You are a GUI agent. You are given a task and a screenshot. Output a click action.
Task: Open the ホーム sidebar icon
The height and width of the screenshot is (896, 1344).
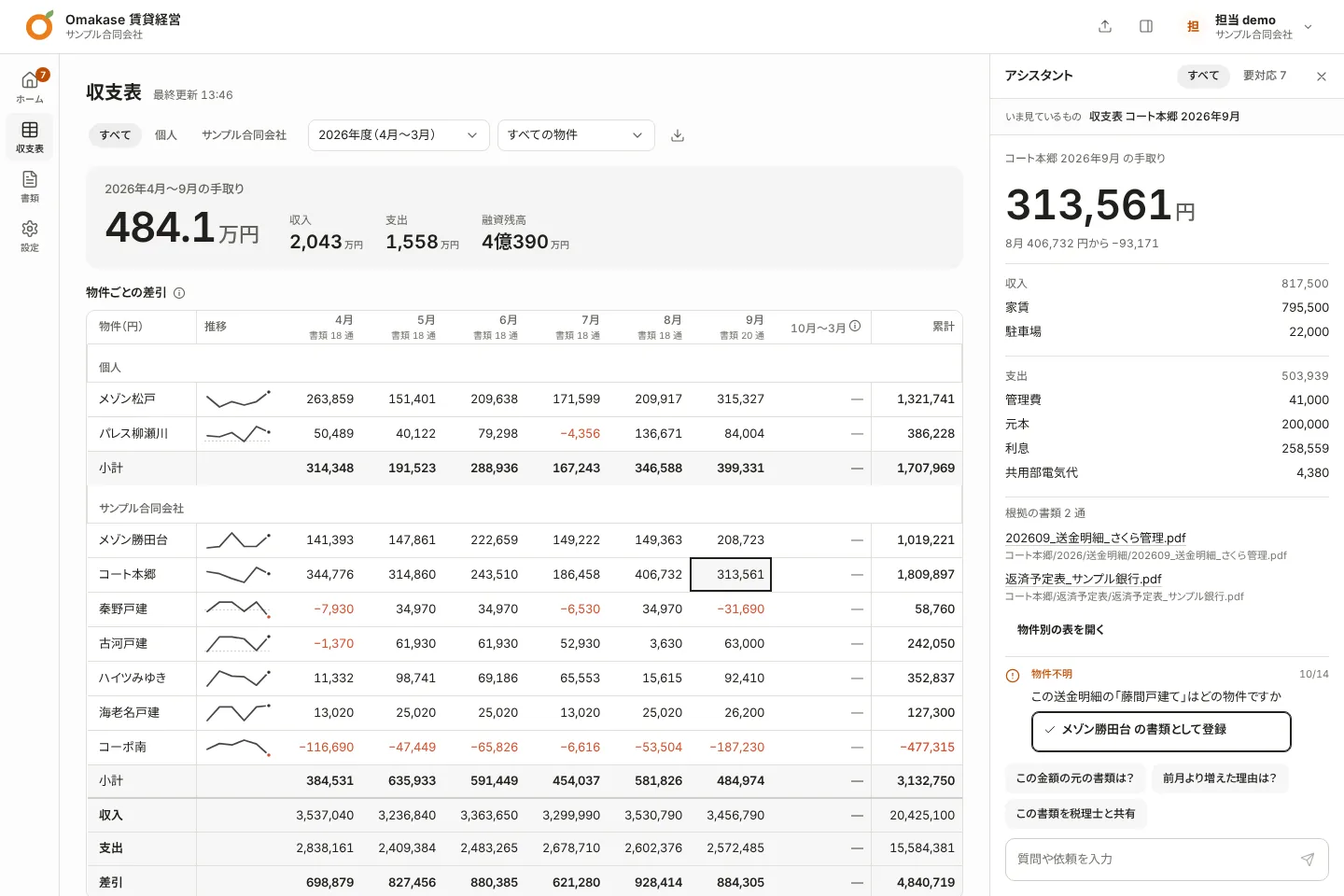click(30, 86)
